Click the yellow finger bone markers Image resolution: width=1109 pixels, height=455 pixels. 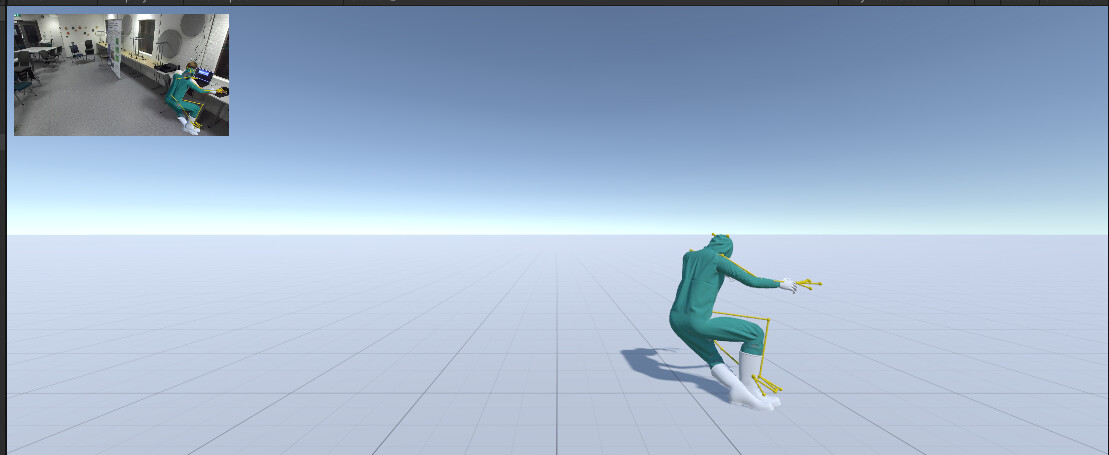click(808, 284)
